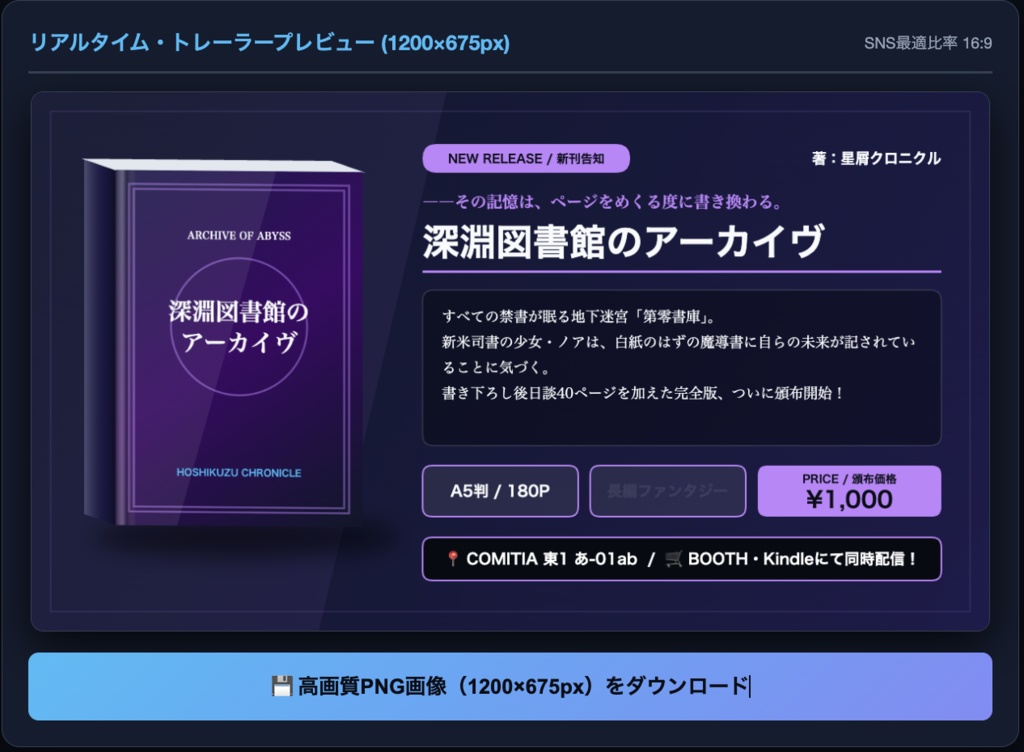Click ARCHIVE OF ABYSS on book cover
The width and height of the screenshot is (1024, 752).
click(x=239, y=236)
